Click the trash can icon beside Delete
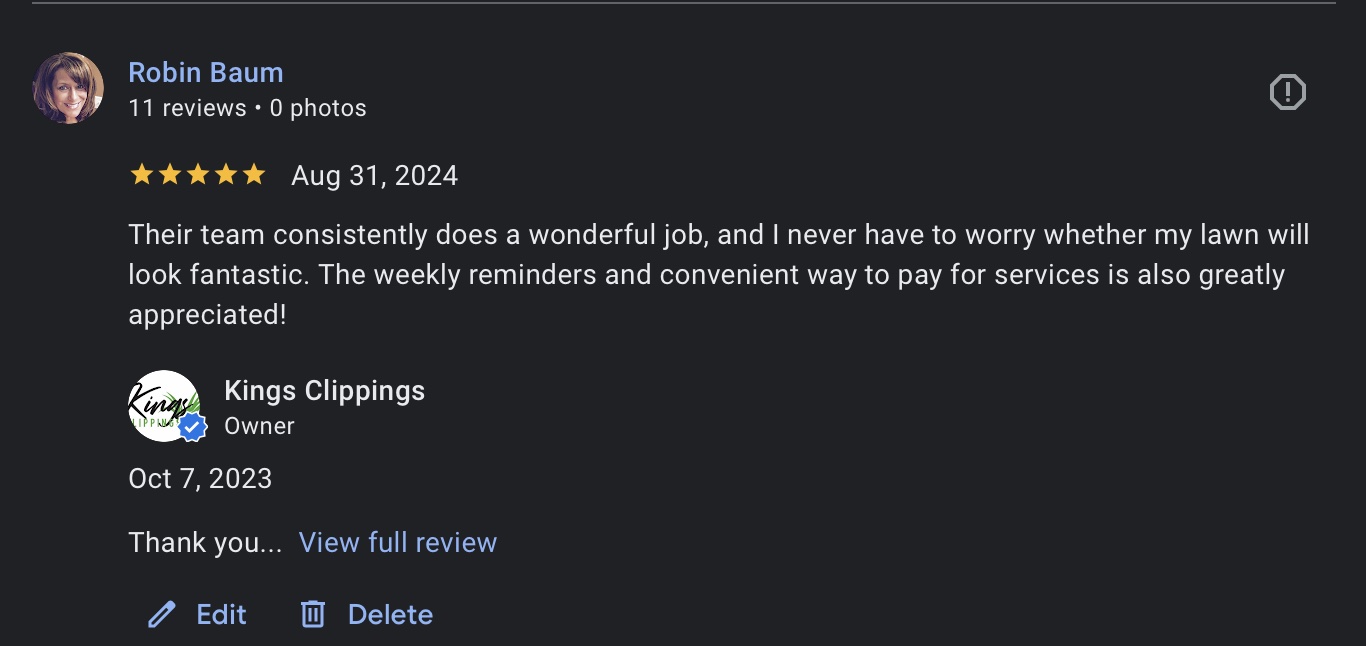 312,614
